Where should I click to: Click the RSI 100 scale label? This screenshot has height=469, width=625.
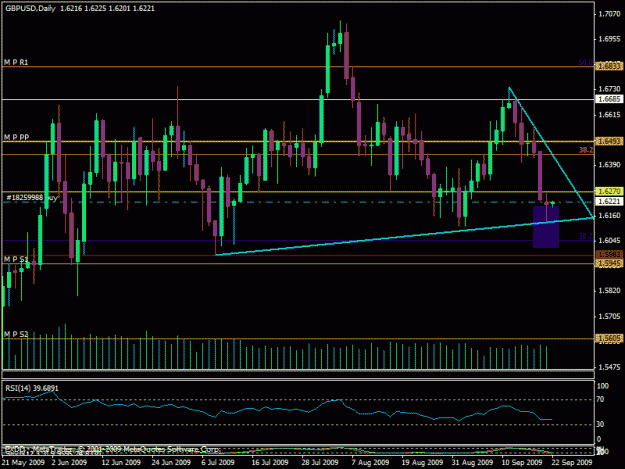pos(603,386)
